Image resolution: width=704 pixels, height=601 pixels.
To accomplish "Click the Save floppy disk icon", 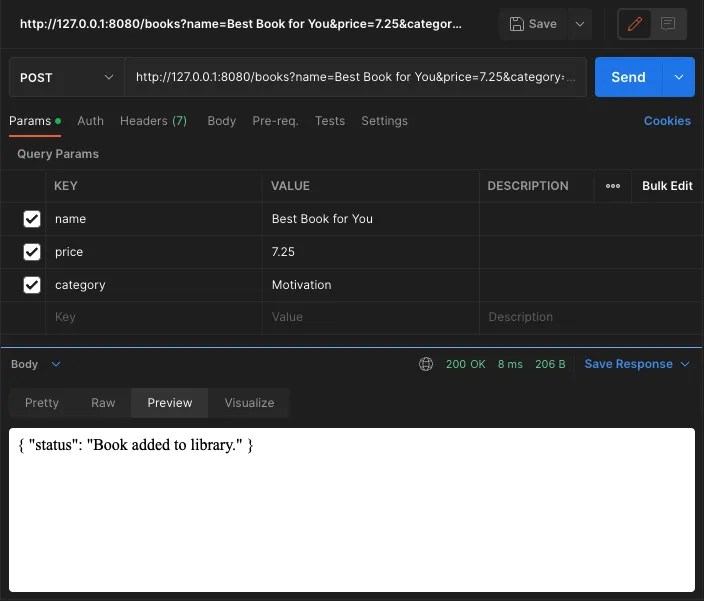I will point(516,24).
